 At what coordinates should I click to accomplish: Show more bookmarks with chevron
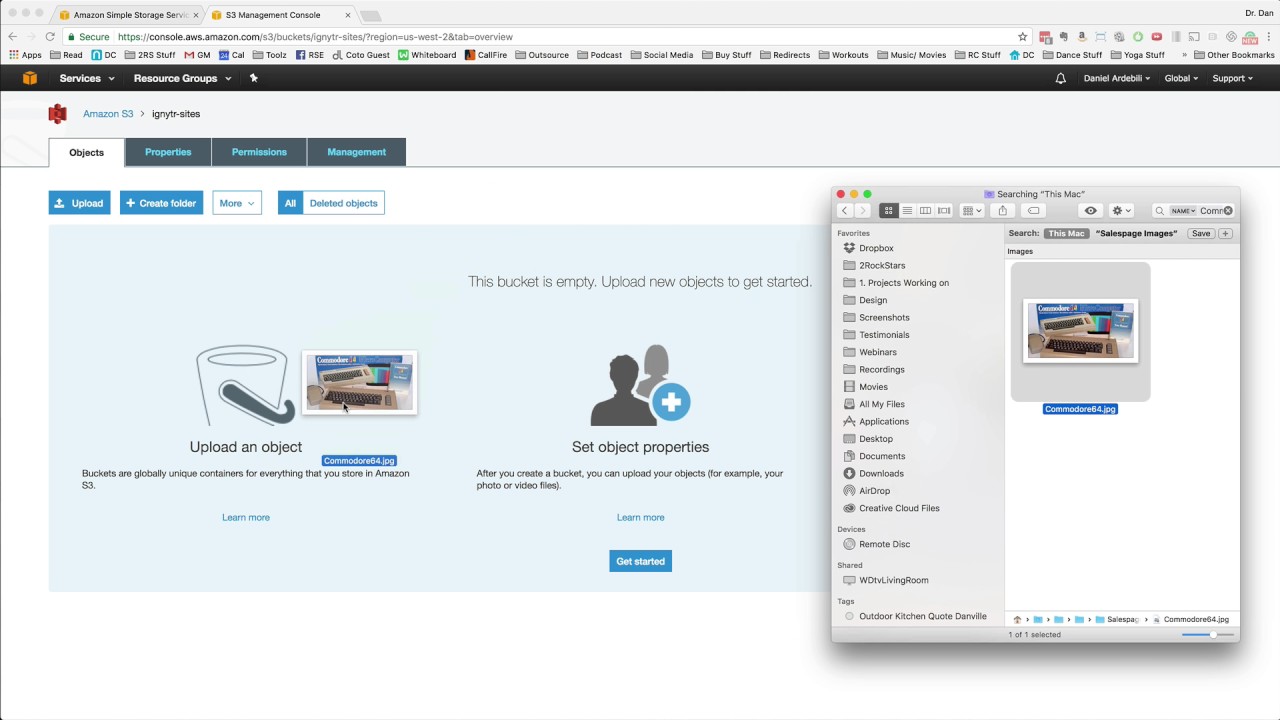[1185, 55]
